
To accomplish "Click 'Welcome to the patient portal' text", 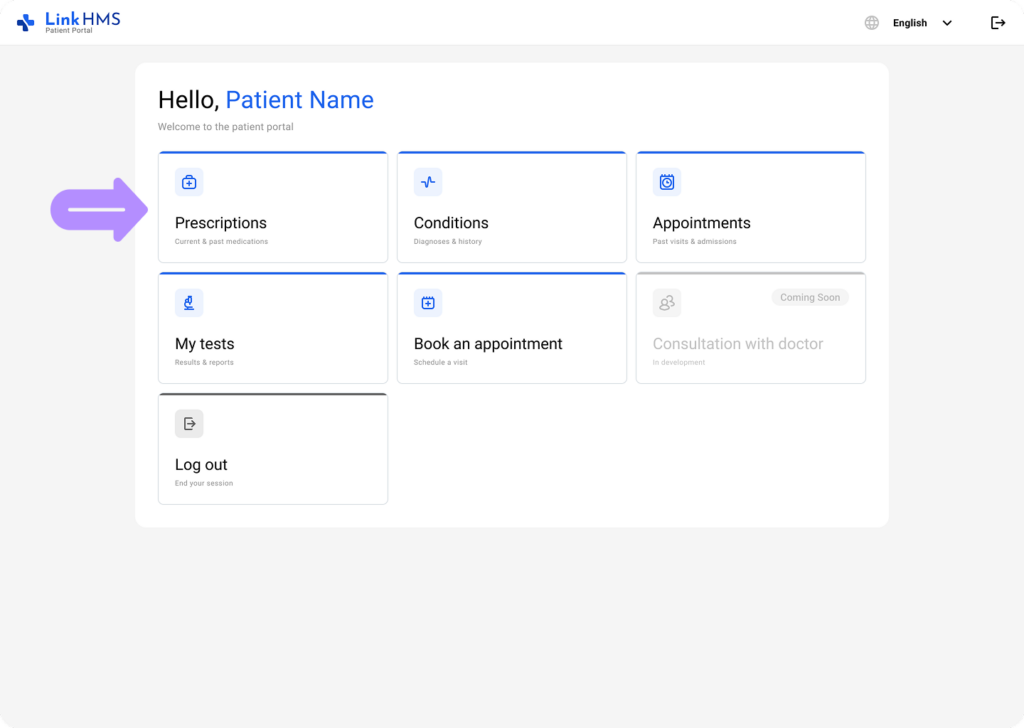I will pos(225,127).
